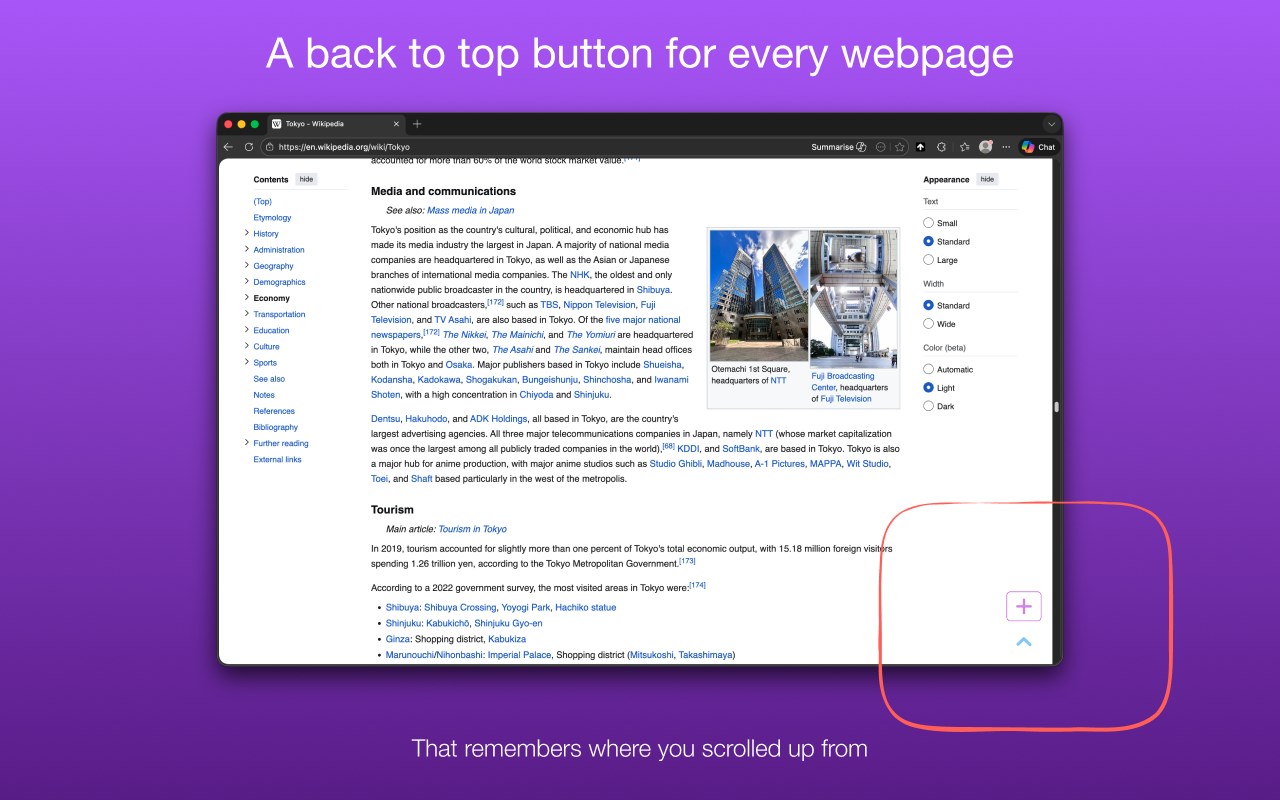The image size is (1280, 800).
Task: Click the Fuji Broadcasting Center caption link
Action: click(x=843, y=382)
